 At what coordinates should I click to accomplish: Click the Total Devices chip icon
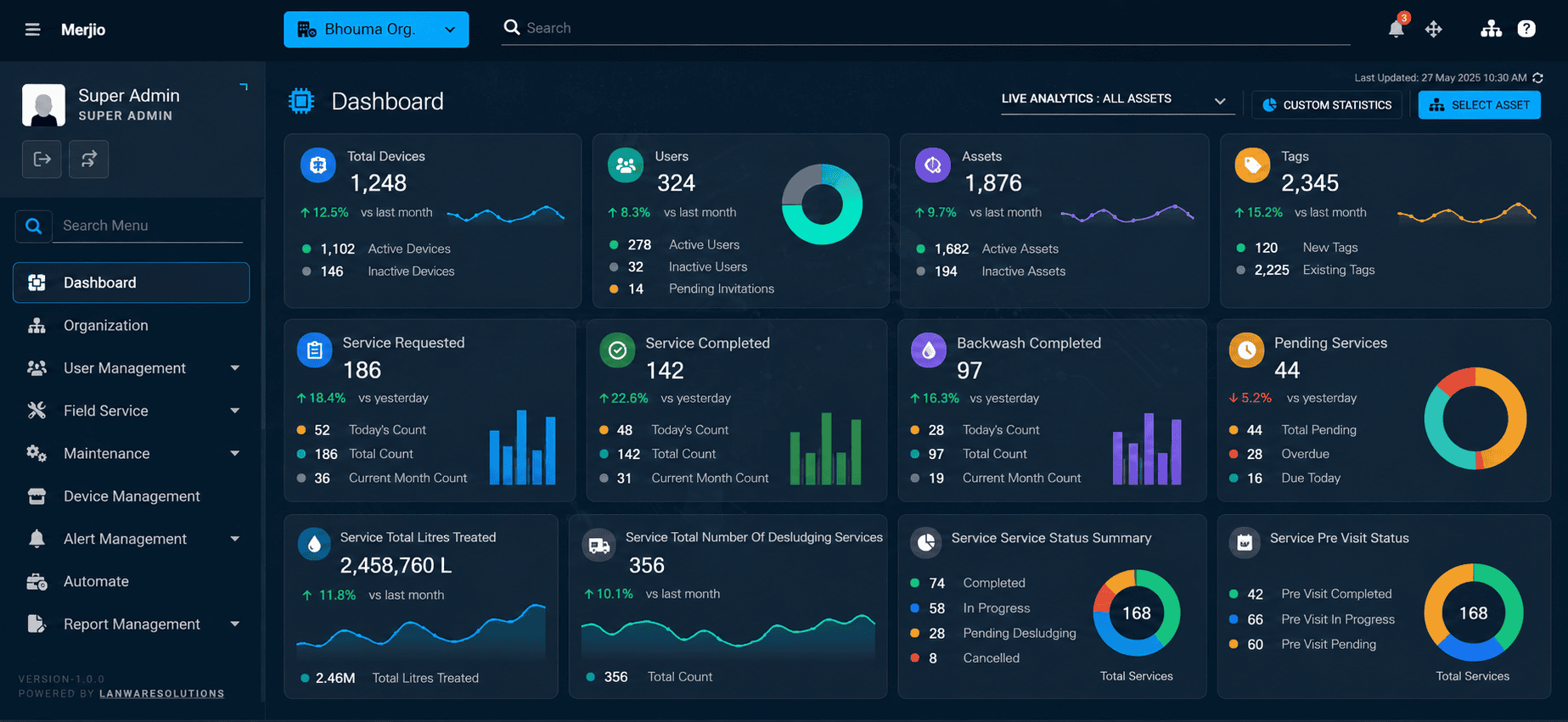click(x=318, y=165)
